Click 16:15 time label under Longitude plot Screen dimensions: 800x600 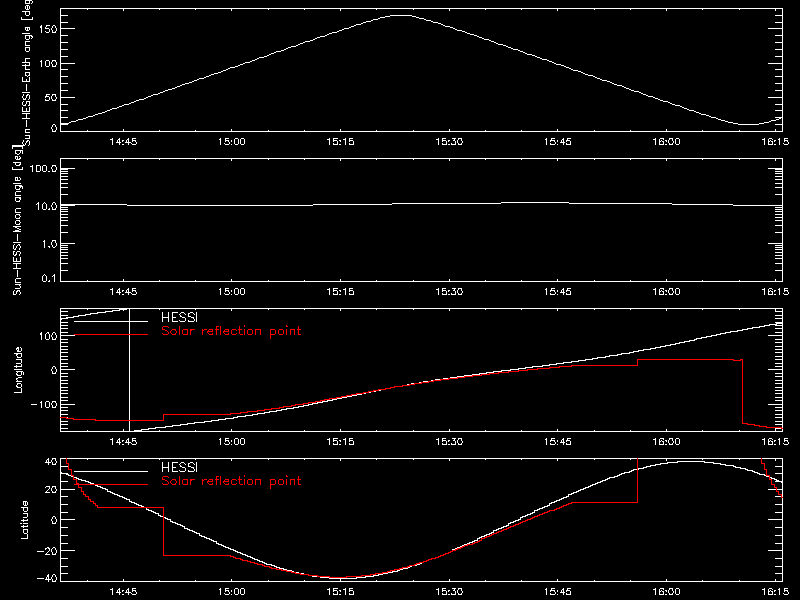pos(775,442)
